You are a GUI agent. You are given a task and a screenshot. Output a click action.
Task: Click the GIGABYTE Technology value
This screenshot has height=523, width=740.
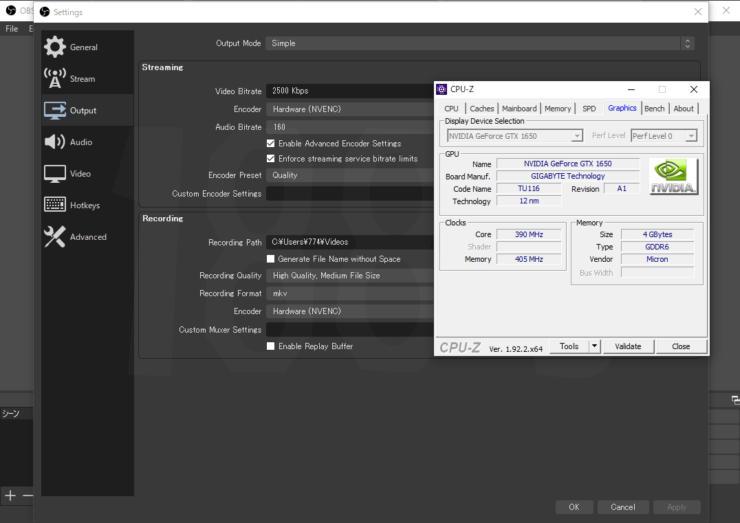(x=568, y=176)
